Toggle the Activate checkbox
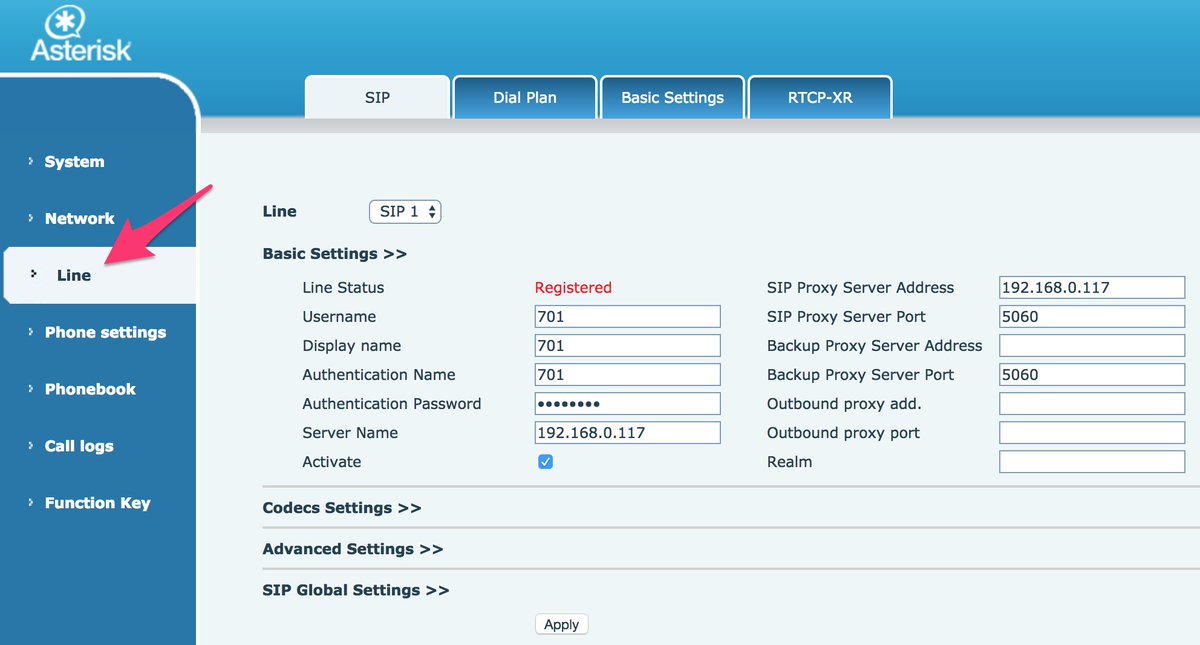The image size is (1200, 645). (x=545, y=462)
